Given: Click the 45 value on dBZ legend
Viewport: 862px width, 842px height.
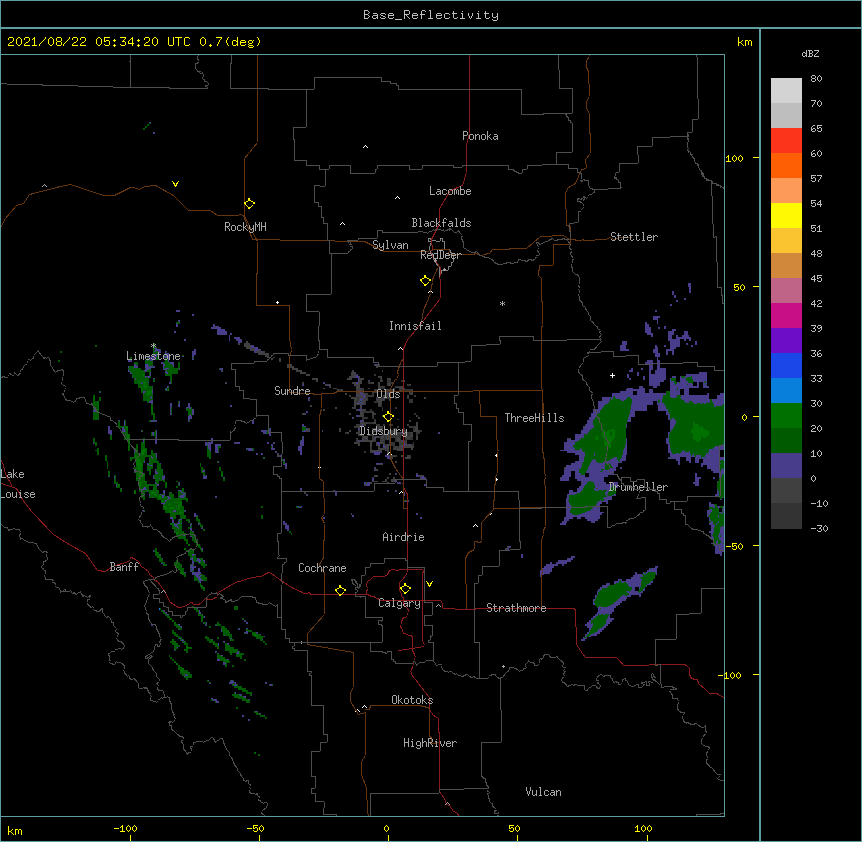Looking at the screenshot, I should 816,279.
